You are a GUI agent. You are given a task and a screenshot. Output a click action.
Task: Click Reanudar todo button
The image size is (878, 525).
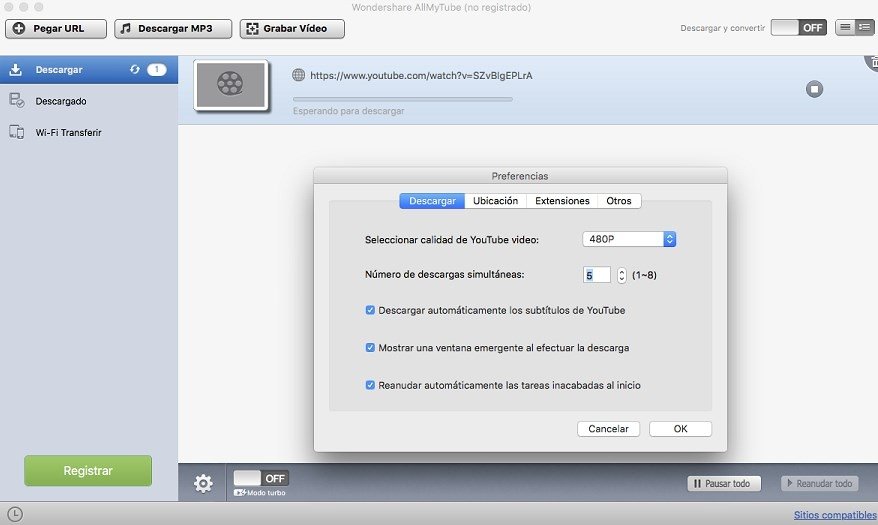pyautogui.click(x=820, y=484)
